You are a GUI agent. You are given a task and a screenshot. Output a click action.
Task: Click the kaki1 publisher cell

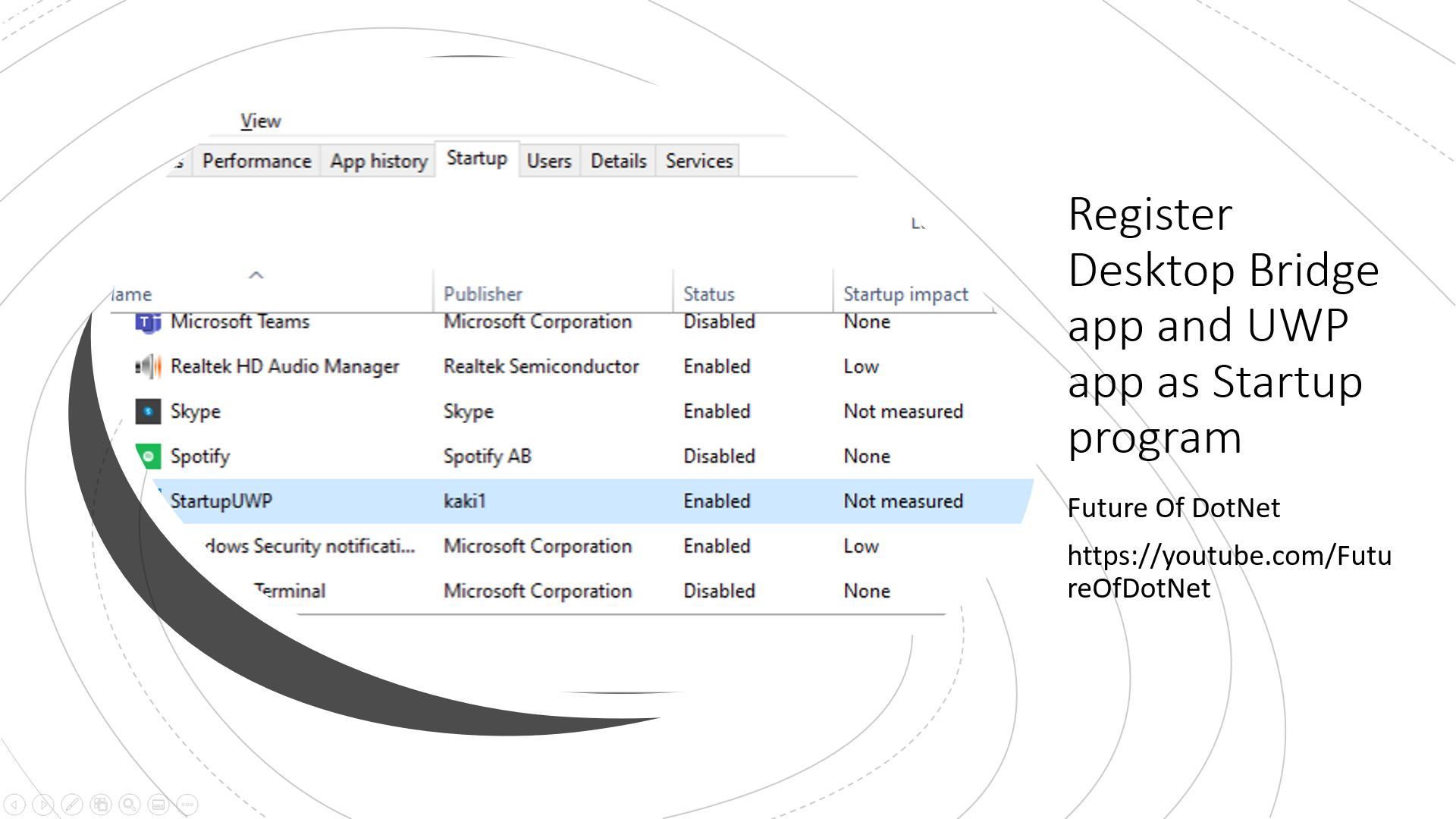click(464, 501)
